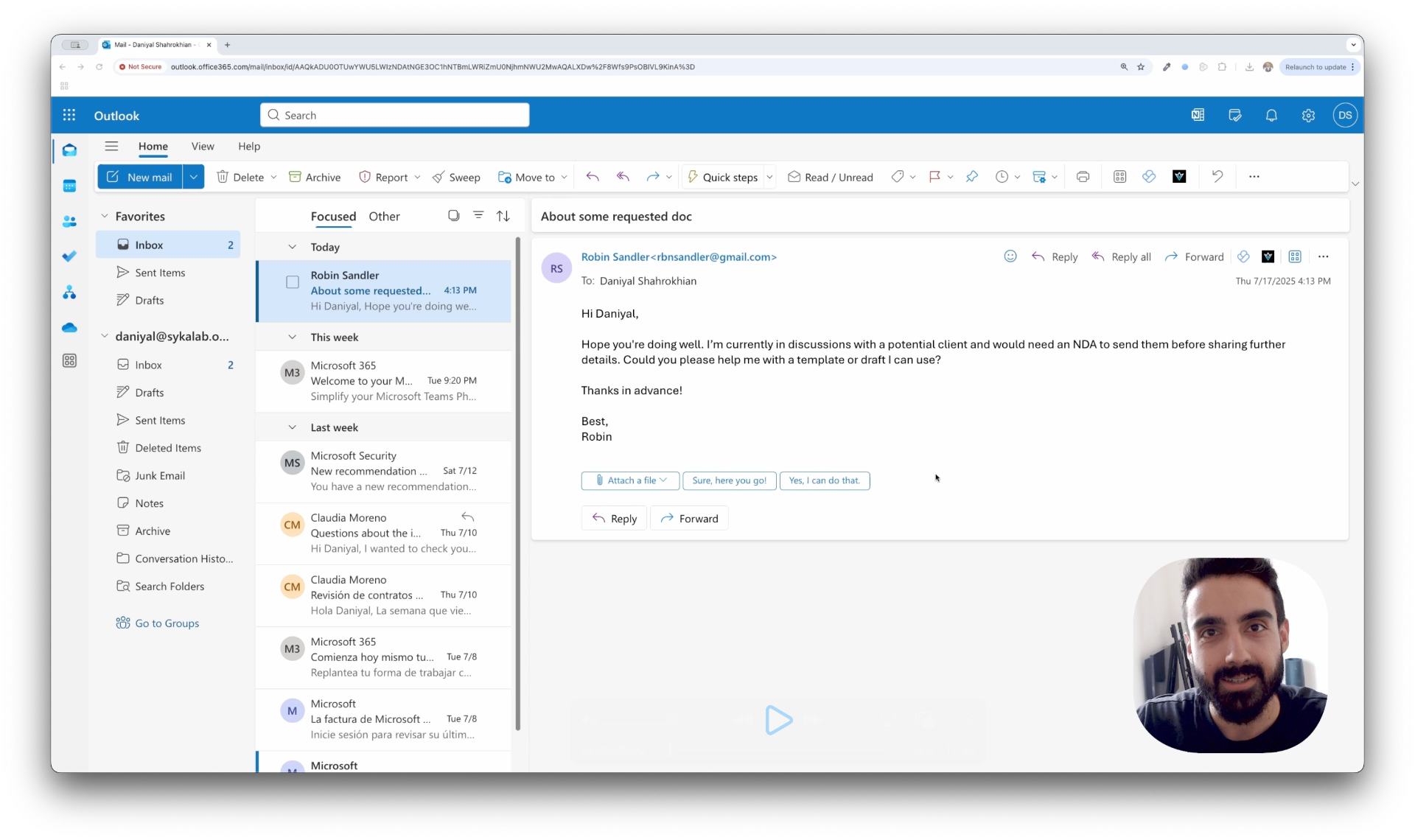Print the message via printer icon
The height and width of the screenshot is (840, 1415).
click(1083, 177)
